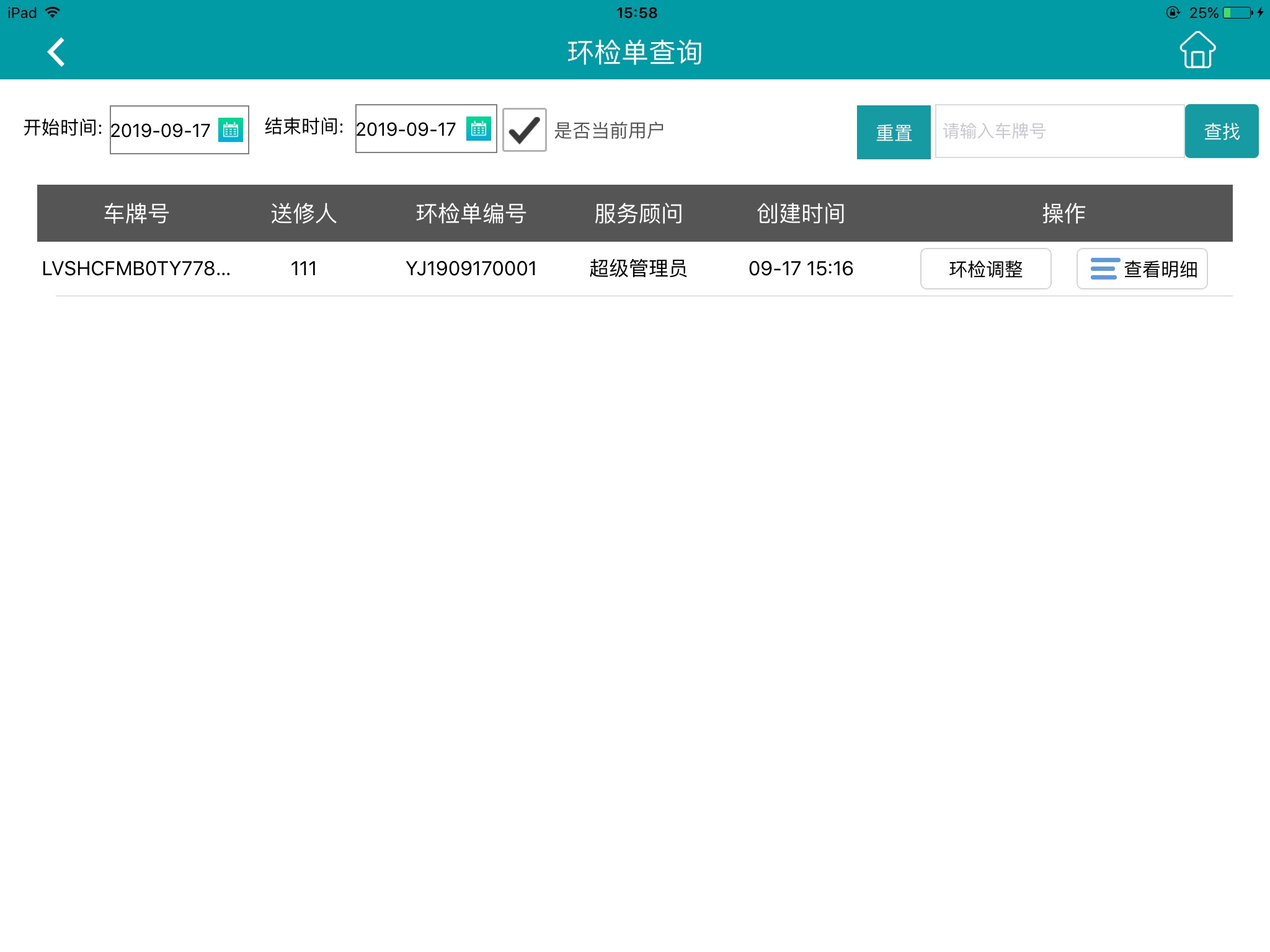
Task: Select the 送修人 cell 111
Action: [x=304, y=268]
